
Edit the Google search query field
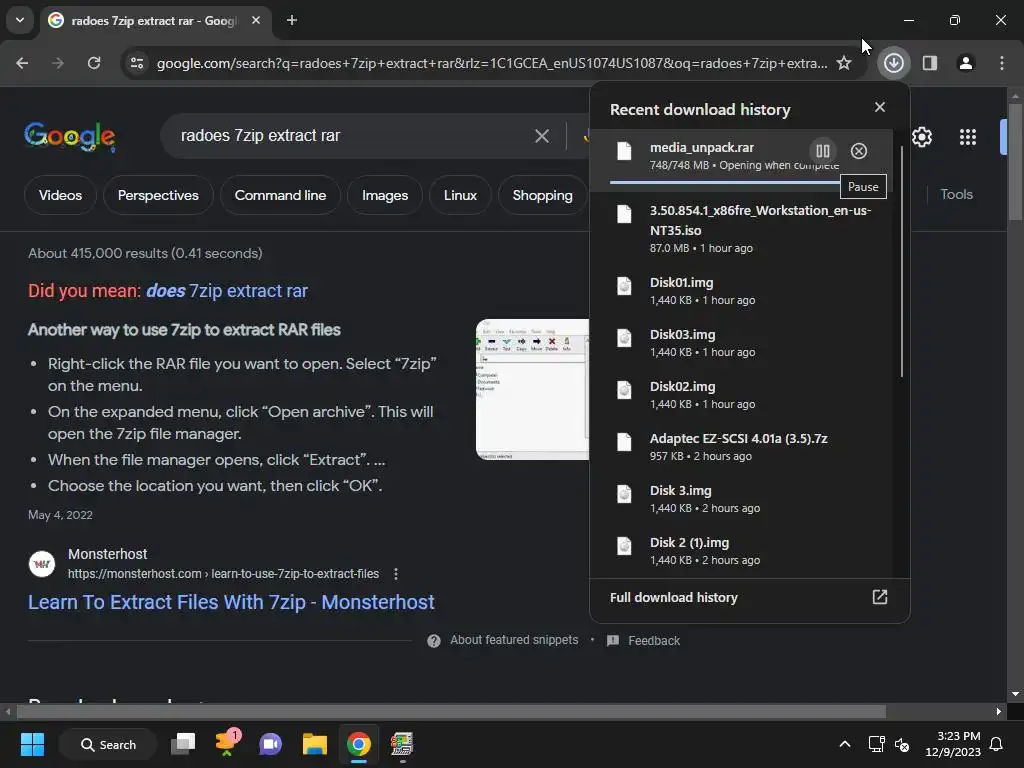(x=353, y=136)
